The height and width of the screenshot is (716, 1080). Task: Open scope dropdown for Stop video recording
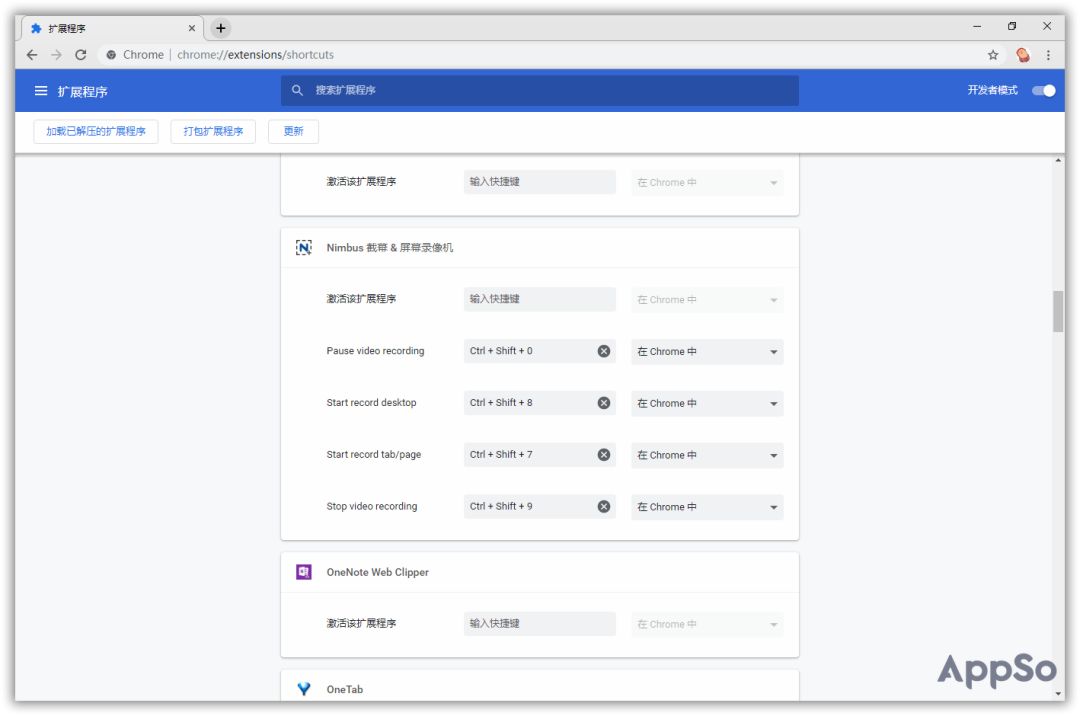click(x=707, y=507)
